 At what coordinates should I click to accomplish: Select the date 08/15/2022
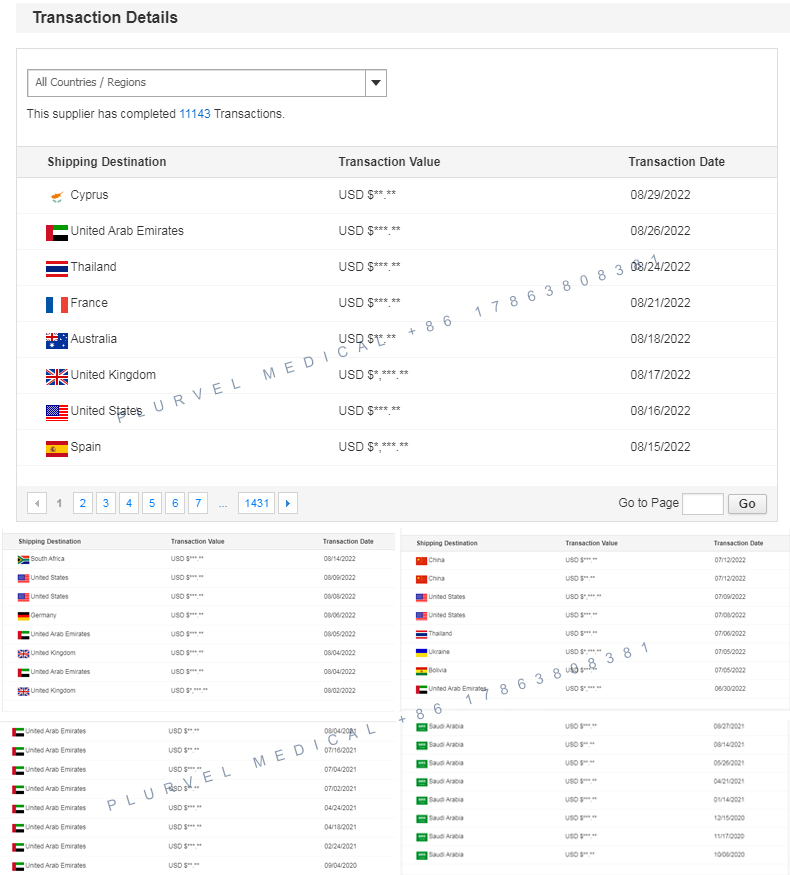661,447
